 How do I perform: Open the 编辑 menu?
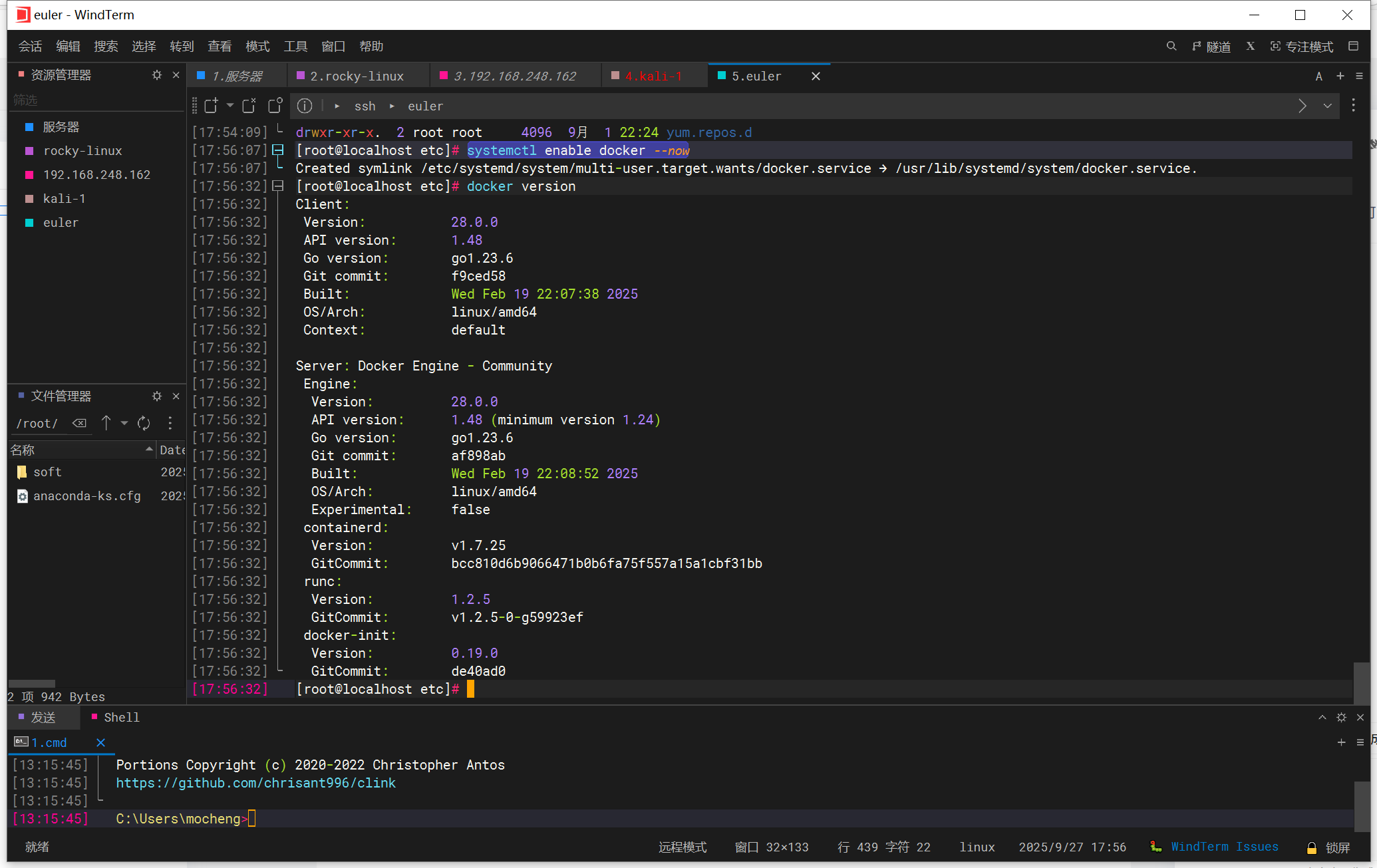[68, 46]
